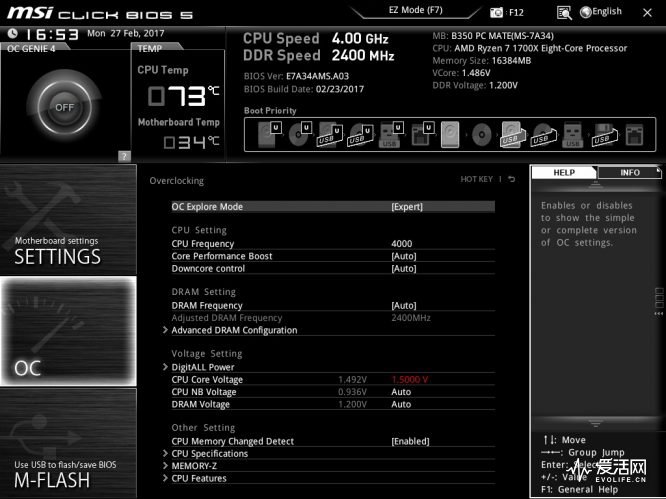Click the Adjusted DRAM Frequency 2400MHz value
Screen dimensions: 666x499
pyautogui.click(x=411, y=318)
